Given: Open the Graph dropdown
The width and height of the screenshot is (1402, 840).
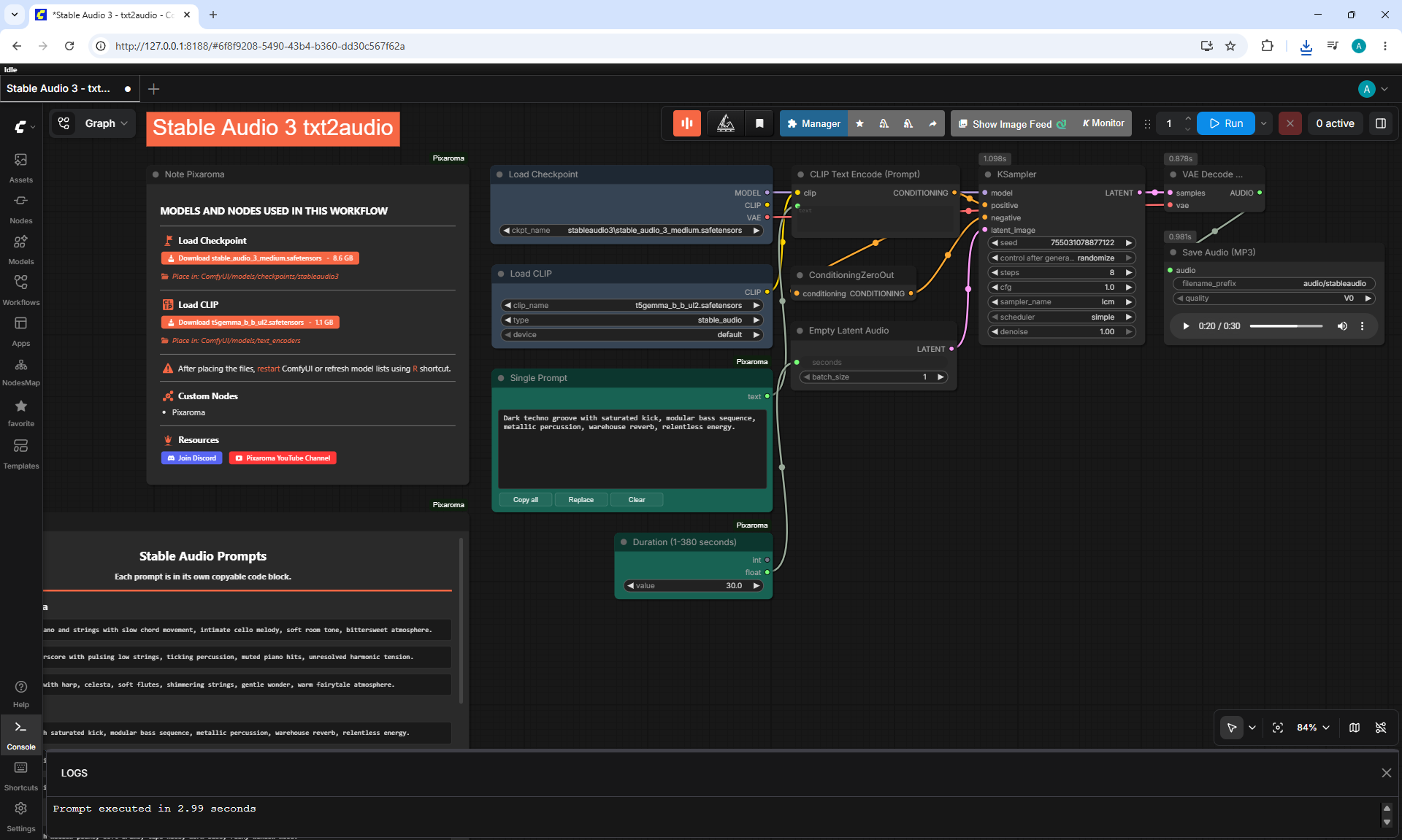Looking at the screenshot, I should (107, 123).
